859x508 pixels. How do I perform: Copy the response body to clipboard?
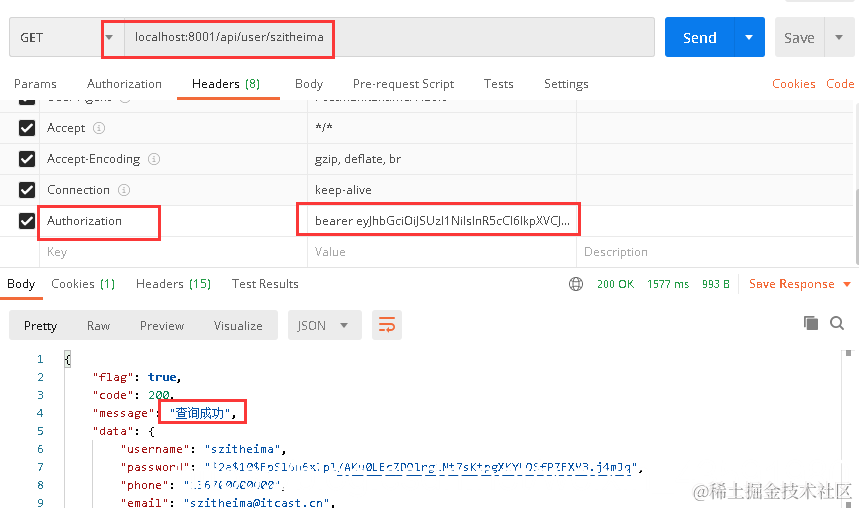coord(811,323)
